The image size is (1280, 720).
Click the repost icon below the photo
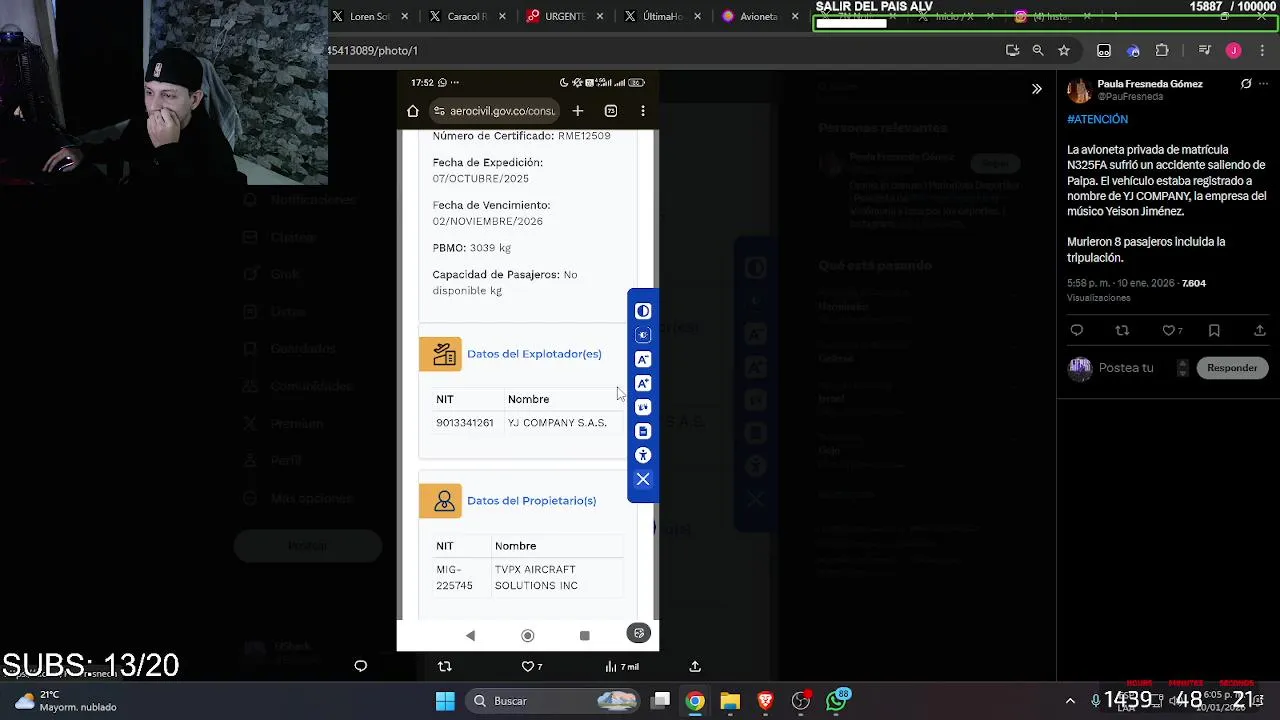(x=445, y=666)
